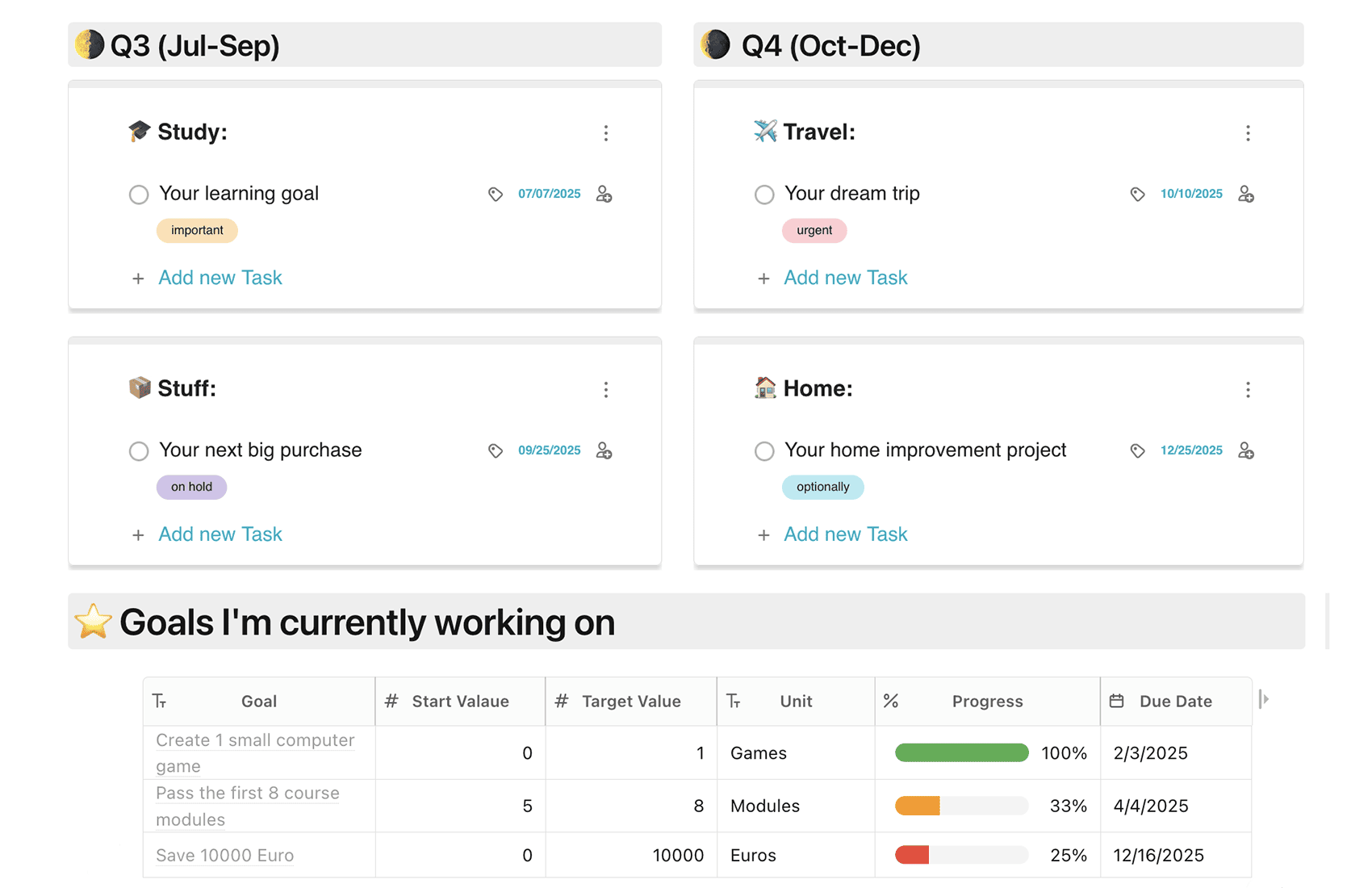The height and width of the screenshot is (888, 1372).
Task: Click the tag icon on Your next big purchase
Action: pyautogui.click(x=496, y=450)
